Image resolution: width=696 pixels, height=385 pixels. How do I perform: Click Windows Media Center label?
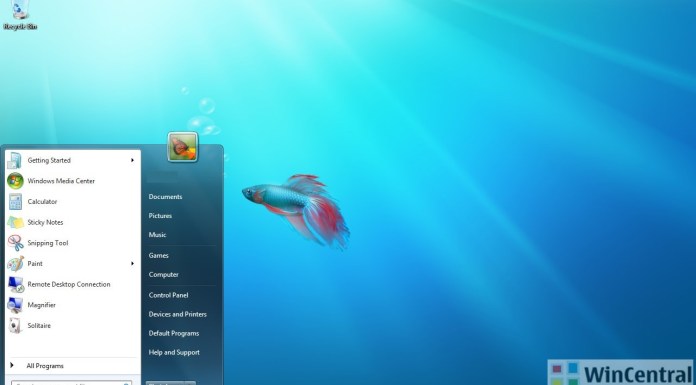pos(61,181)
